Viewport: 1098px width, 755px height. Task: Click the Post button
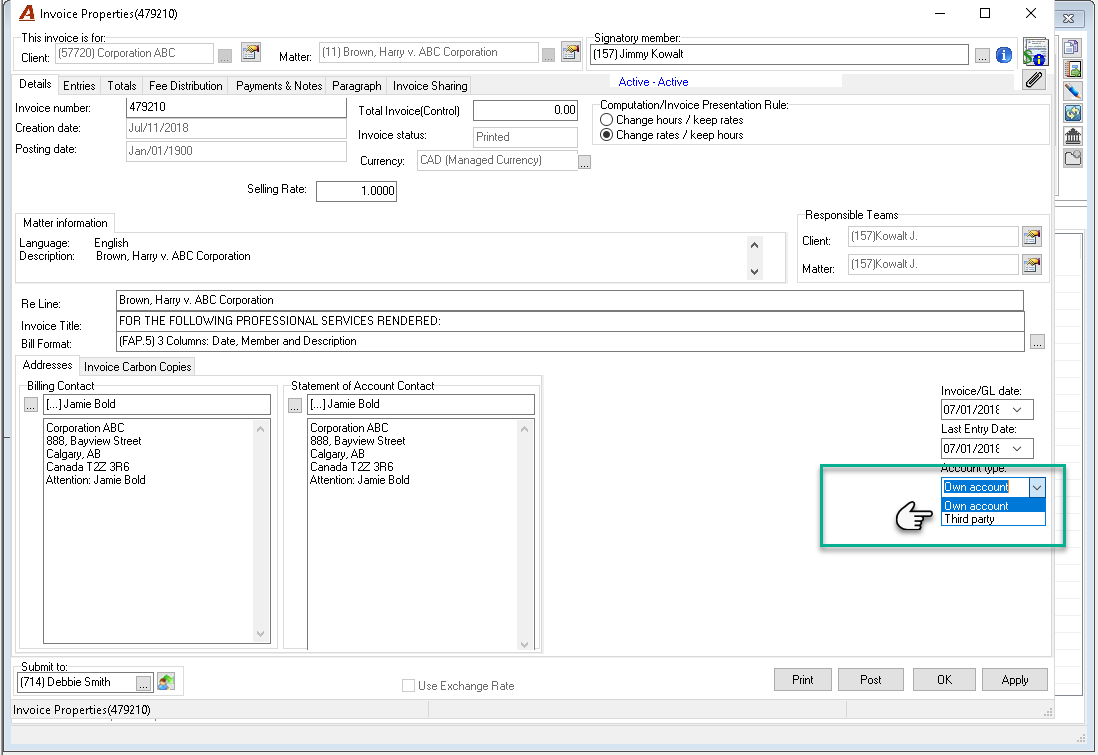point(870,679)
